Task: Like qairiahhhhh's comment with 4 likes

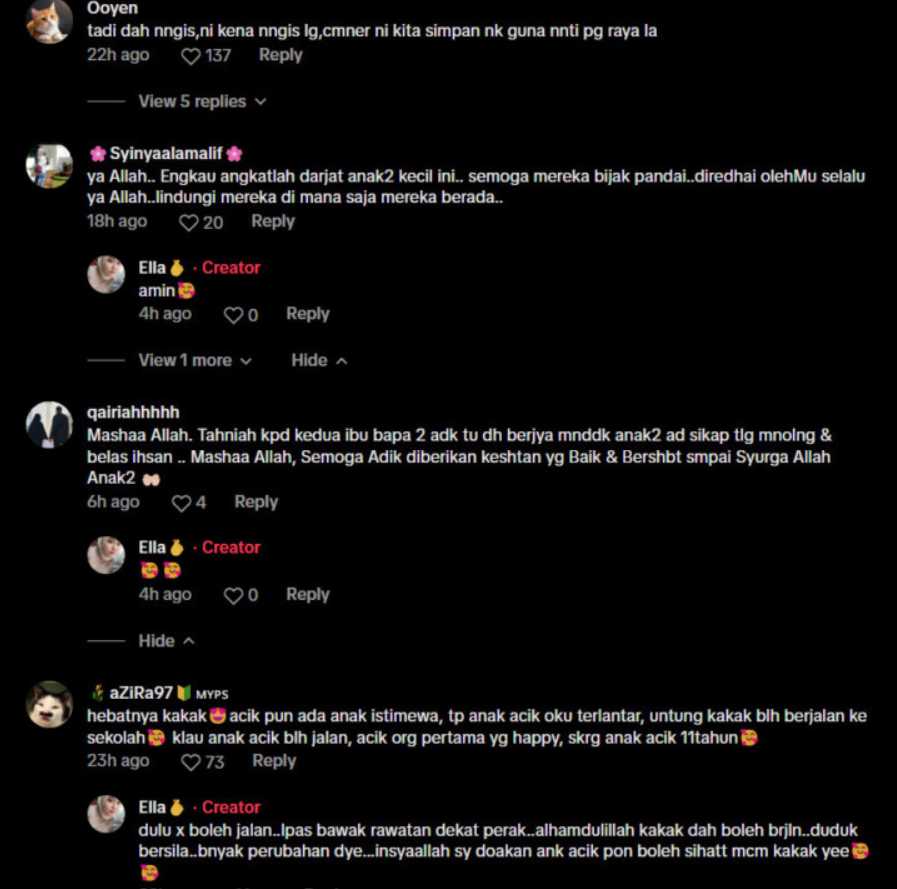Action: click(x=182, y=503)
